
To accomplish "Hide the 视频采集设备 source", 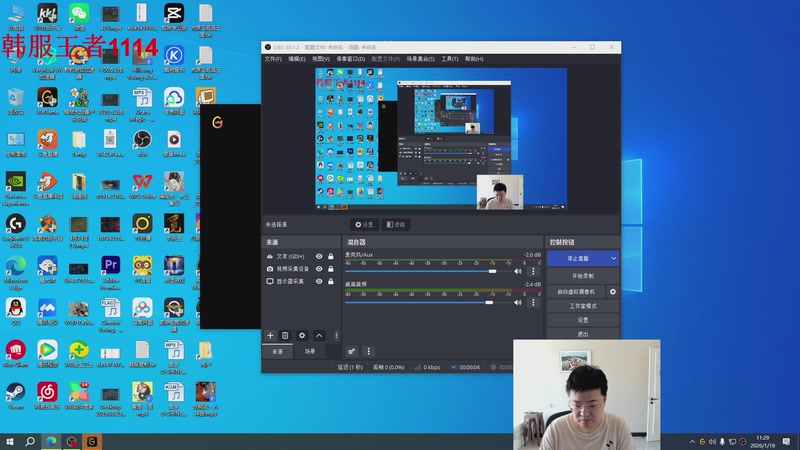I will pos(319,268).
